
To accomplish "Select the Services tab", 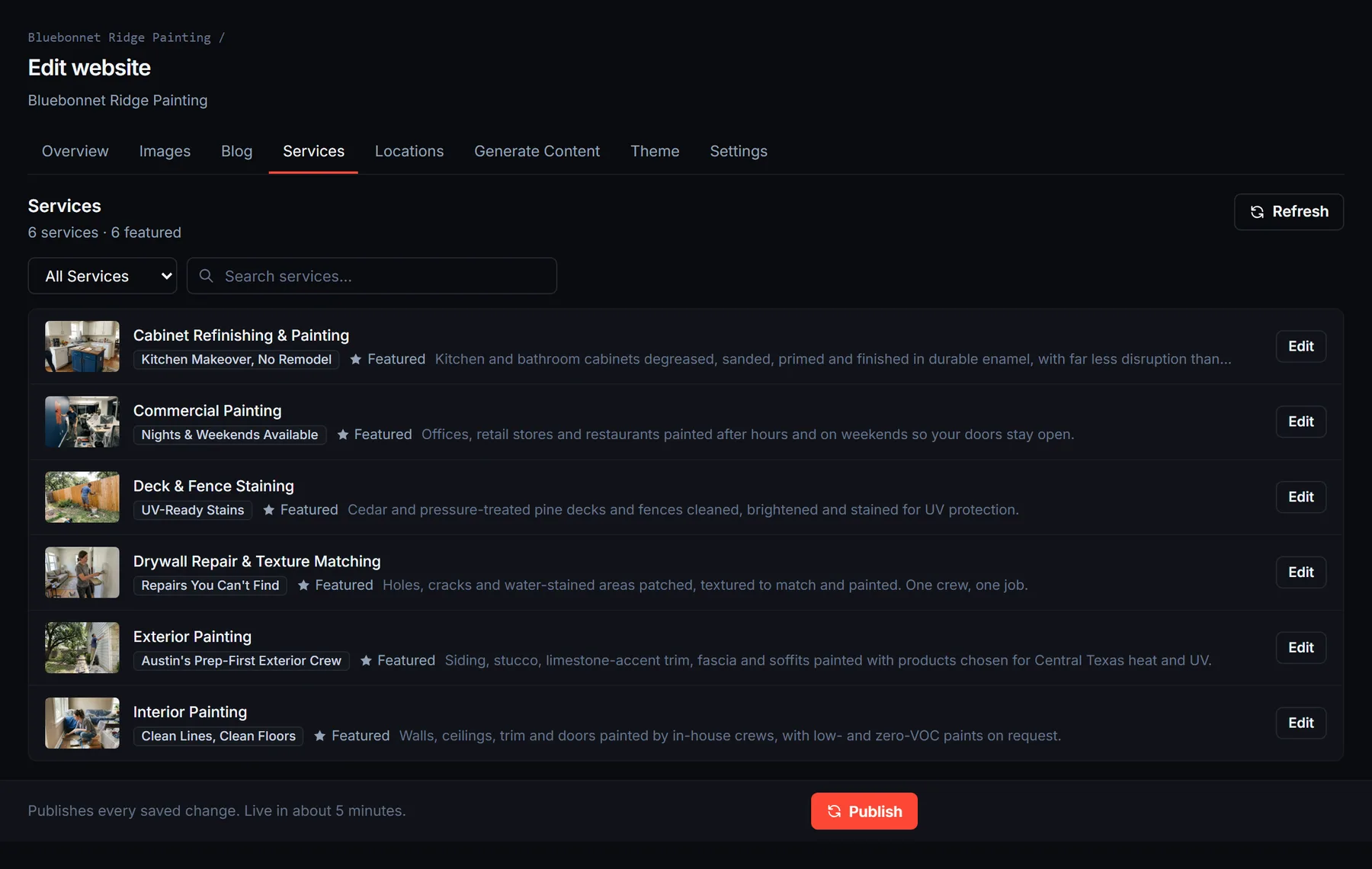I will point(313,151).
